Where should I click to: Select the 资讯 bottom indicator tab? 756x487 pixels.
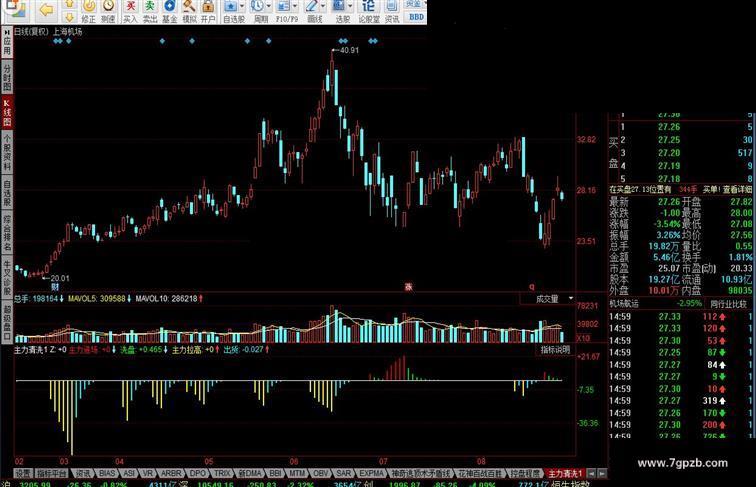[83, 473]
